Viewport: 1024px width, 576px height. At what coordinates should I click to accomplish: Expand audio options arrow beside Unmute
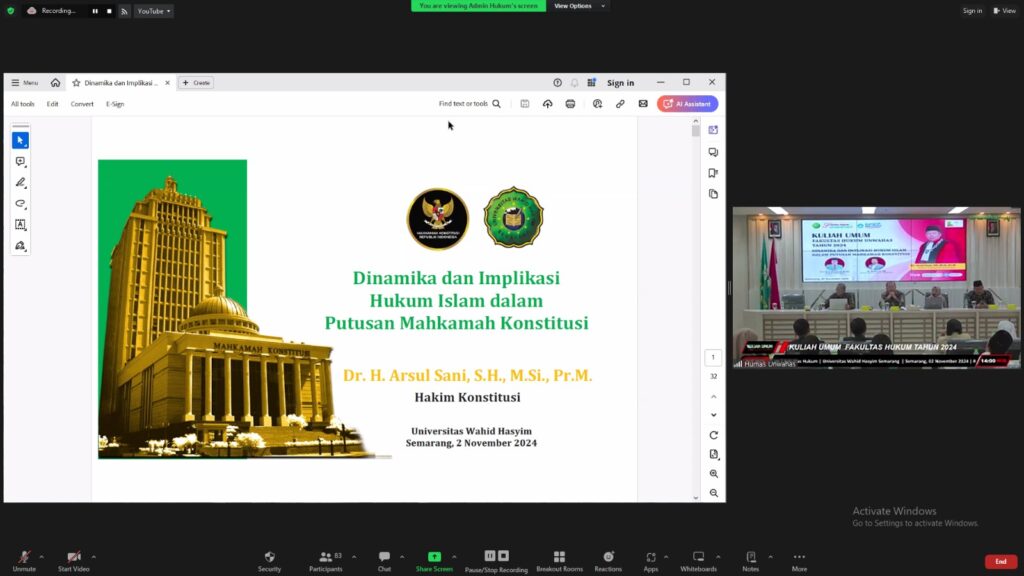[x=43, y=556]
